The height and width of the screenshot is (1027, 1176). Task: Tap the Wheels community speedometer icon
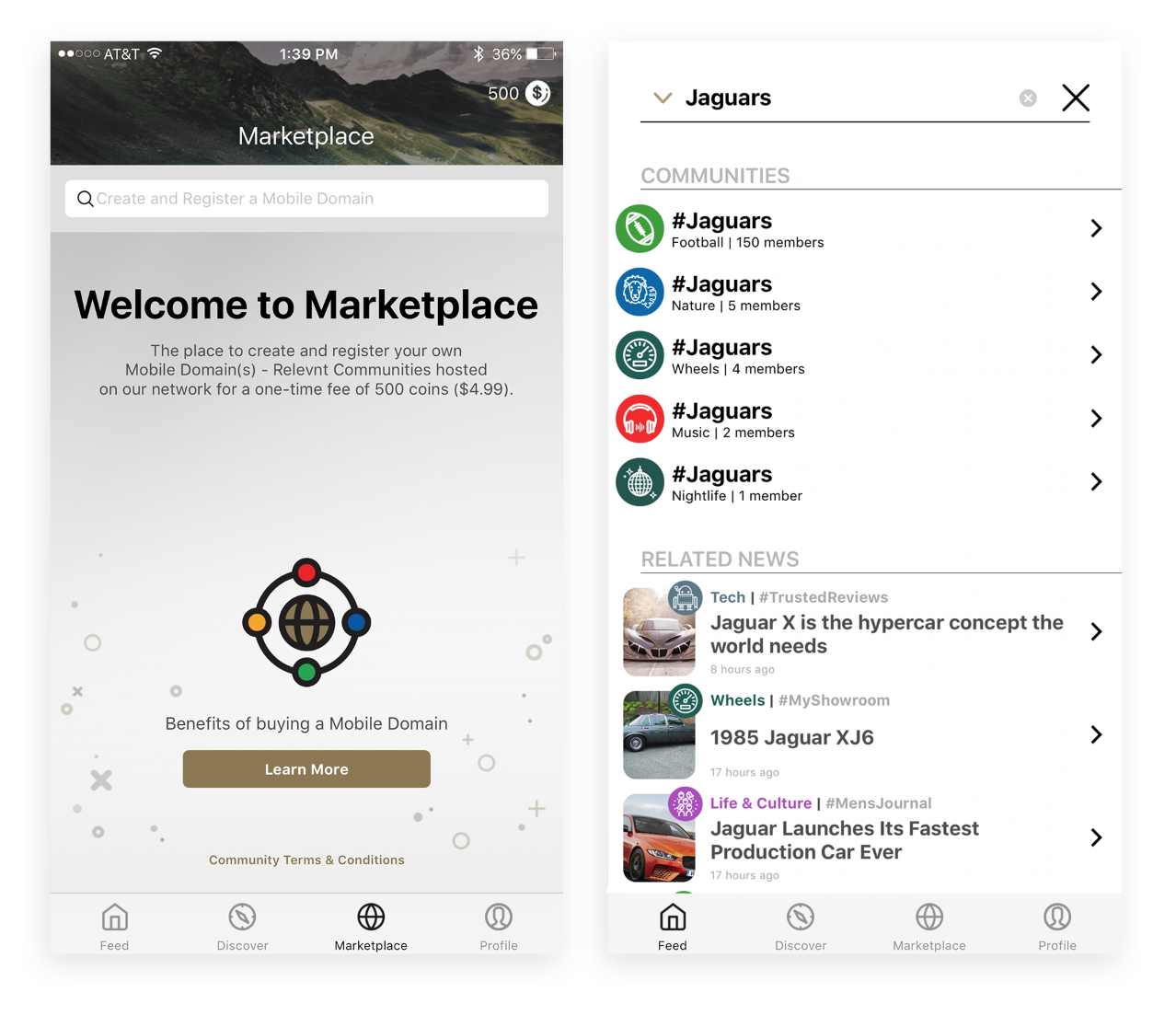(640, 355)
